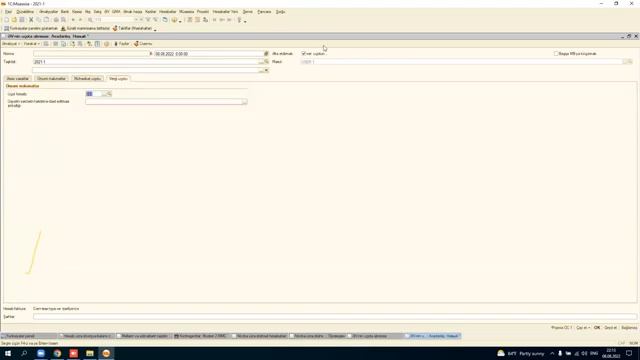Open the notification center in the taskbar
This screenshot has height=360, width=640.
tap(629, 353)
